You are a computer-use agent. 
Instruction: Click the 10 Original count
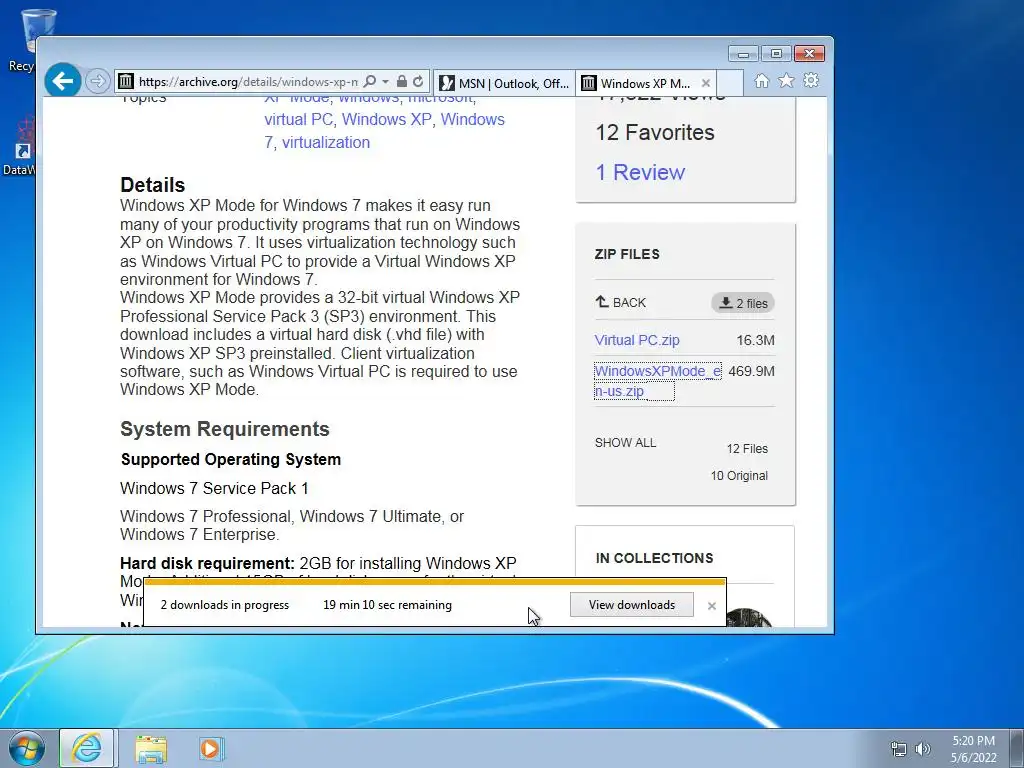tap(739, 475)
